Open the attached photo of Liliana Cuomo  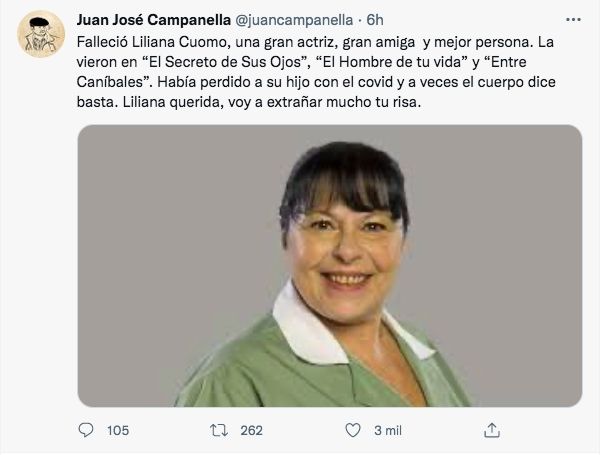(x=330, y=266)
